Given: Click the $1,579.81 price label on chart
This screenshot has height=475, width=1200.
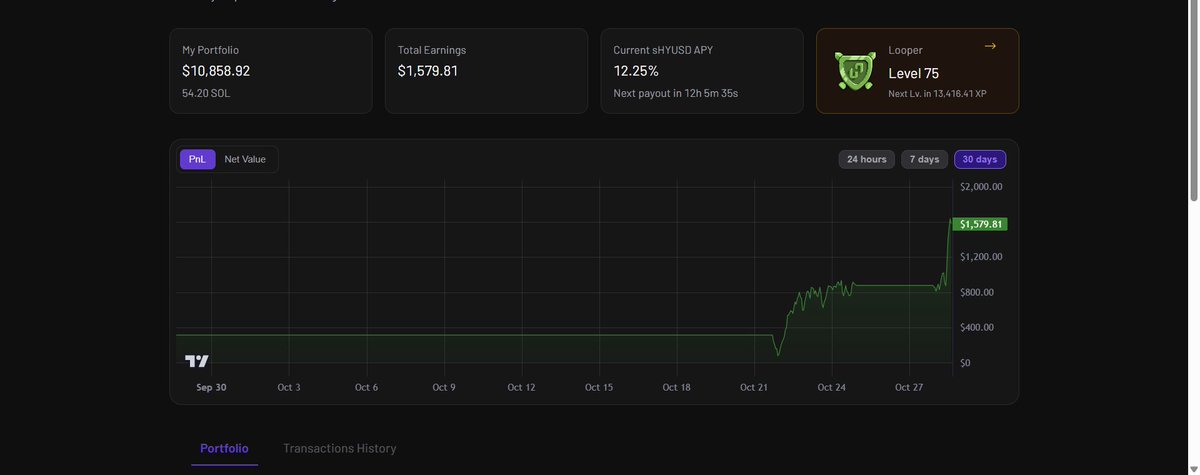Looking at the screenshot, I should click(980, 224).
